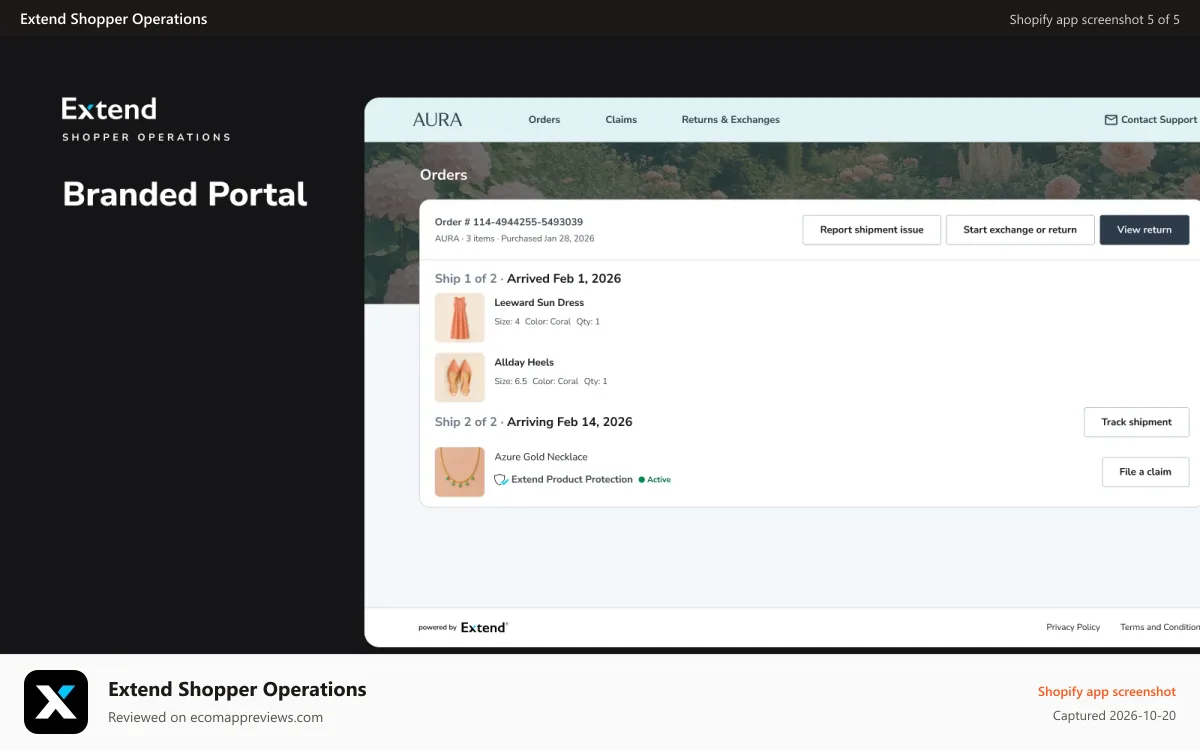File a claim for Azure Gold Necklace
This screenshot has width=1200, height=750.
click(1145, 472)
